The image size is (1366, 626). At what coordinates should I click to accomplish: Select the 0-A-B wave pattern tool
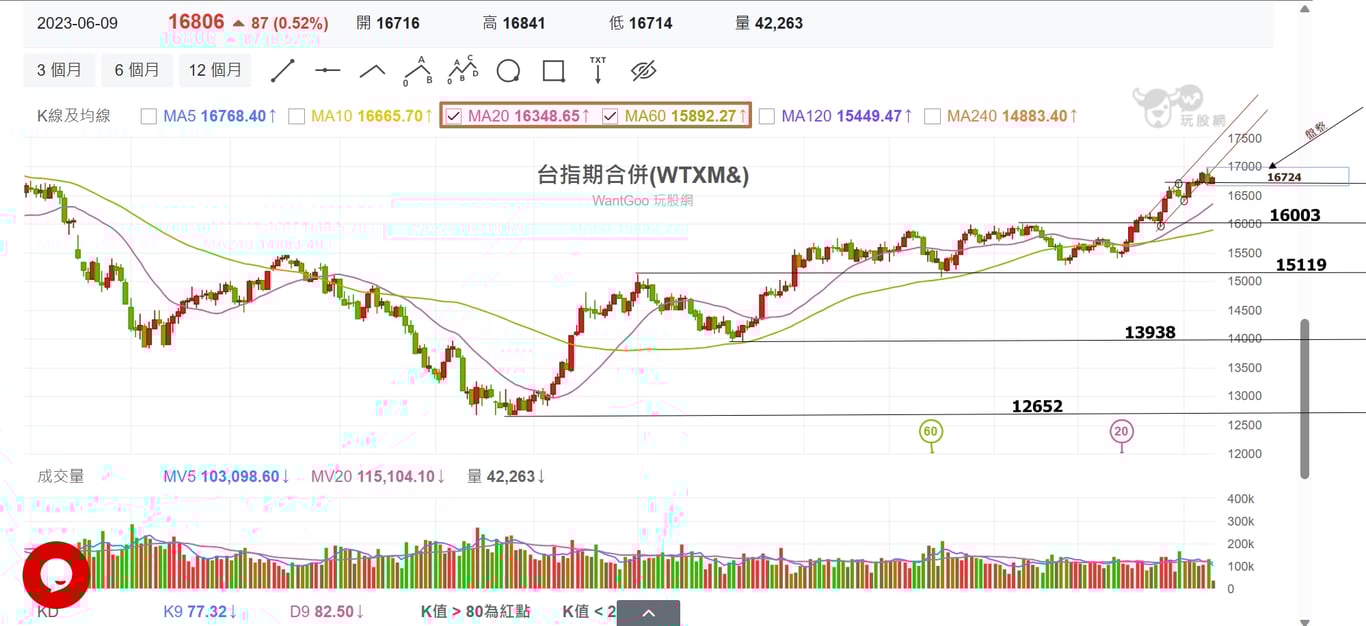tap(417, 71)
